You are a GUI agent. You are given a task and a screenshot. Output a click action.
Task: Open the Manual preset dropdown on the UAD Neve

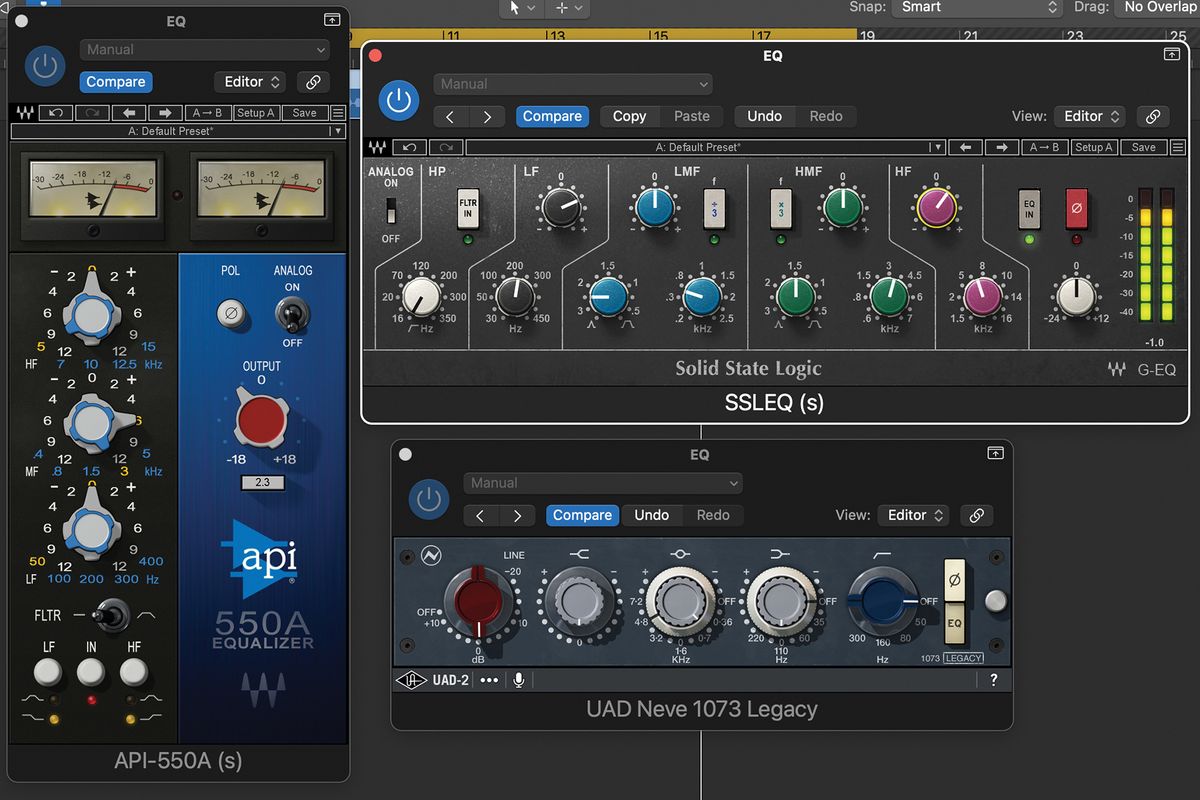(x=602, y=483)
